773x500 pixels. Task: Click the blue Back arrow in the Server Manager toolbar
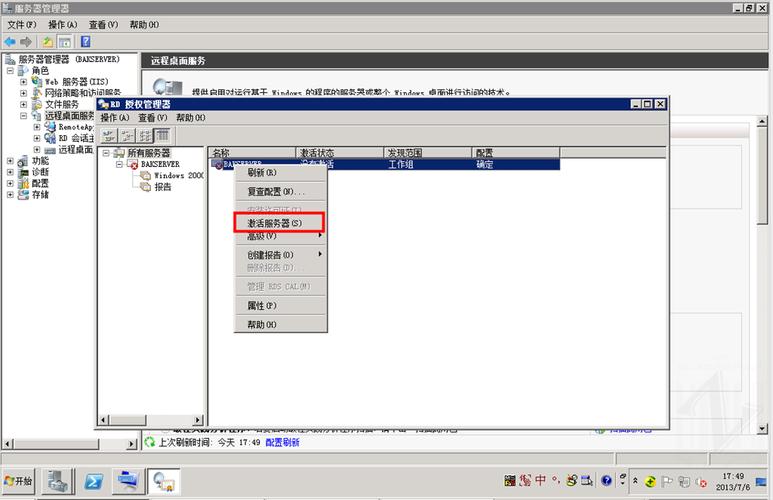[x=10, y=42]
